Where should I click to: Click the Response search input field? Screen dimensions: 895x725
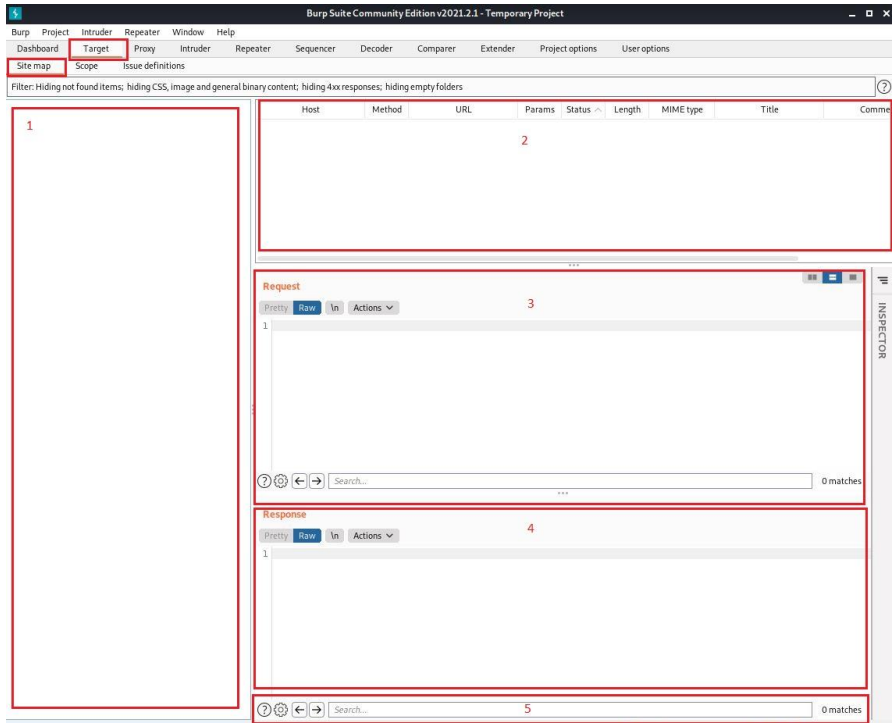(x=570, y=710)
